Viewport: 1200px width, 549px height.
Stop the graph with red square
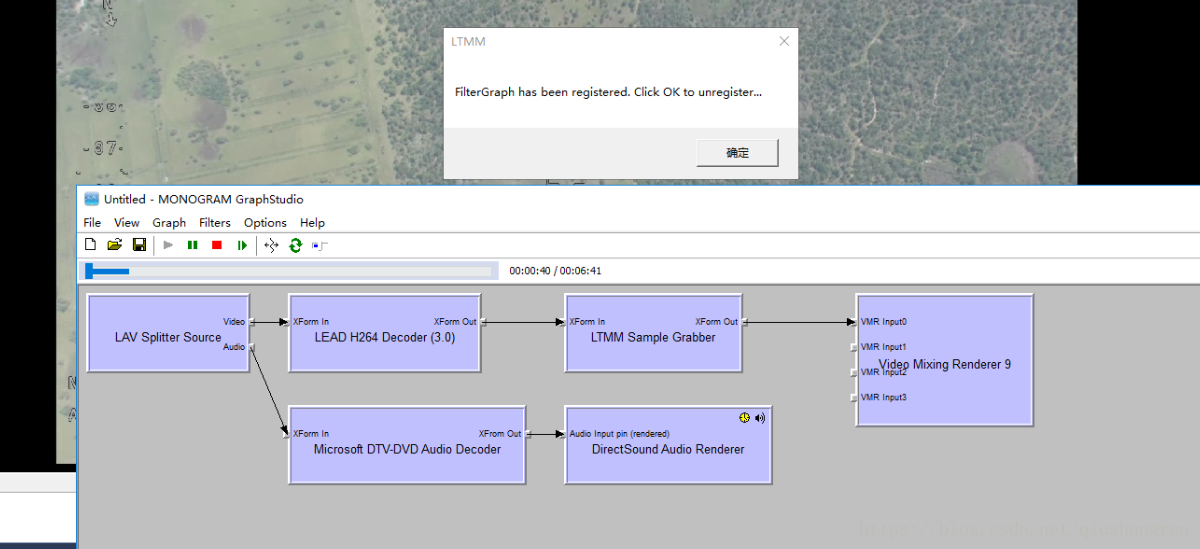216,245
